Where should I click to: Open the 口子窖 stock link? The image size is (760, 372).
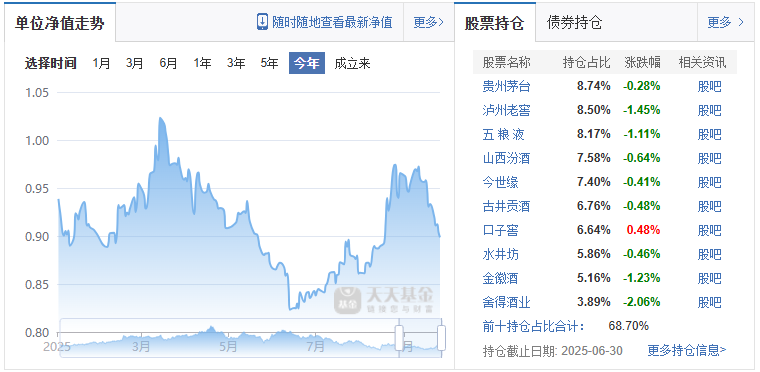pyautogui.click(x=501, y=230)
